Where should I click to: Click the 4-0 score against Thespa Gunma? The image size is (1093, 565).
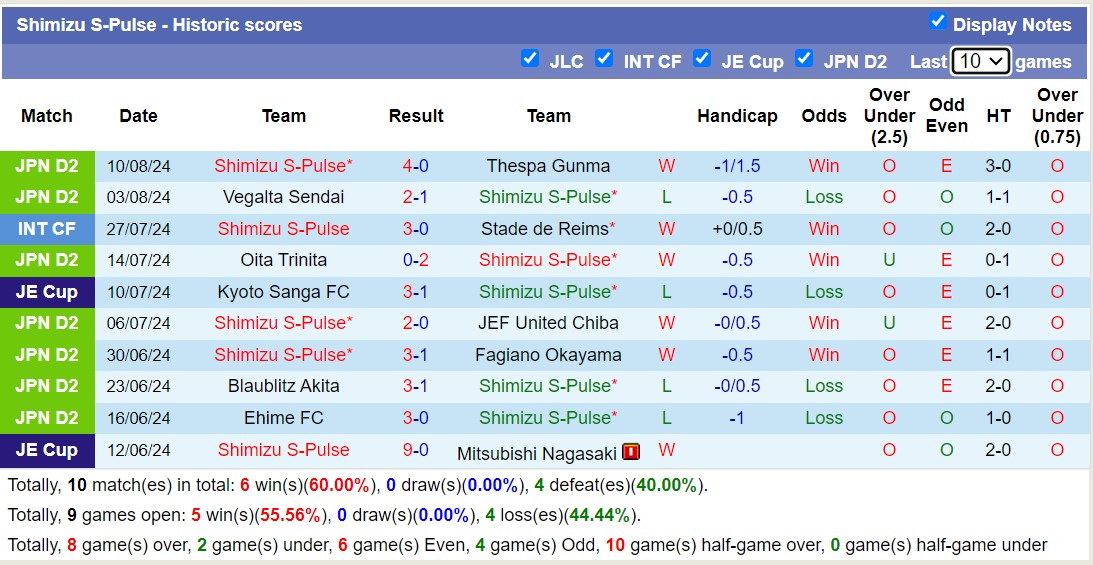click(x=416, y=166)
